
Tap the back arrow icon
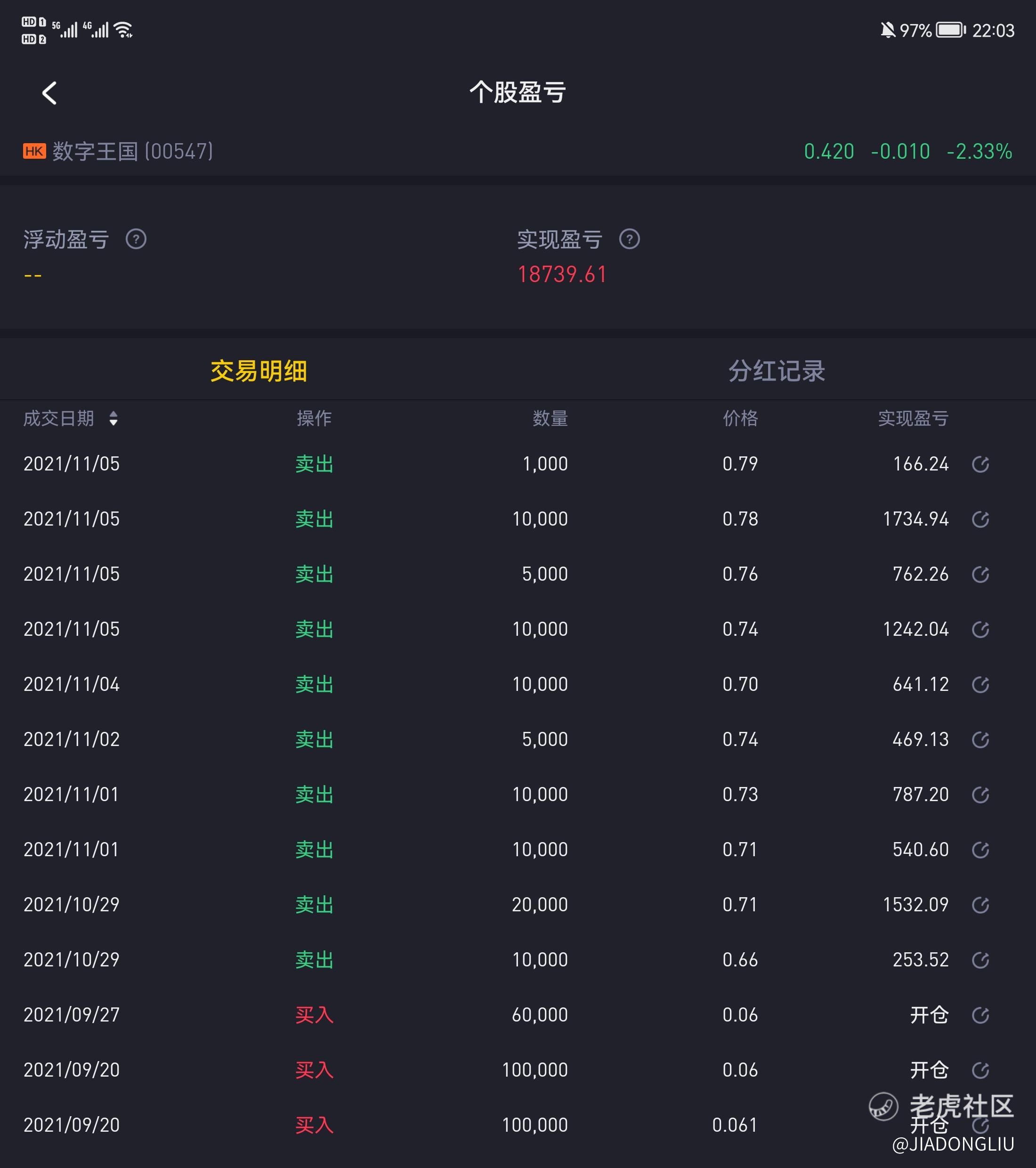pyautogui.click(x=50, y=93)
